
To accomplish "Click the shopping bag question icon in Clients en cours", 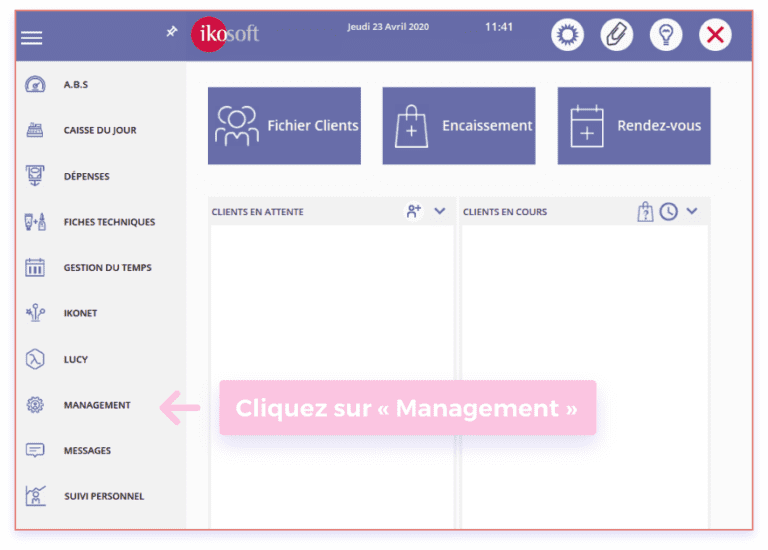I will [645, 212].
